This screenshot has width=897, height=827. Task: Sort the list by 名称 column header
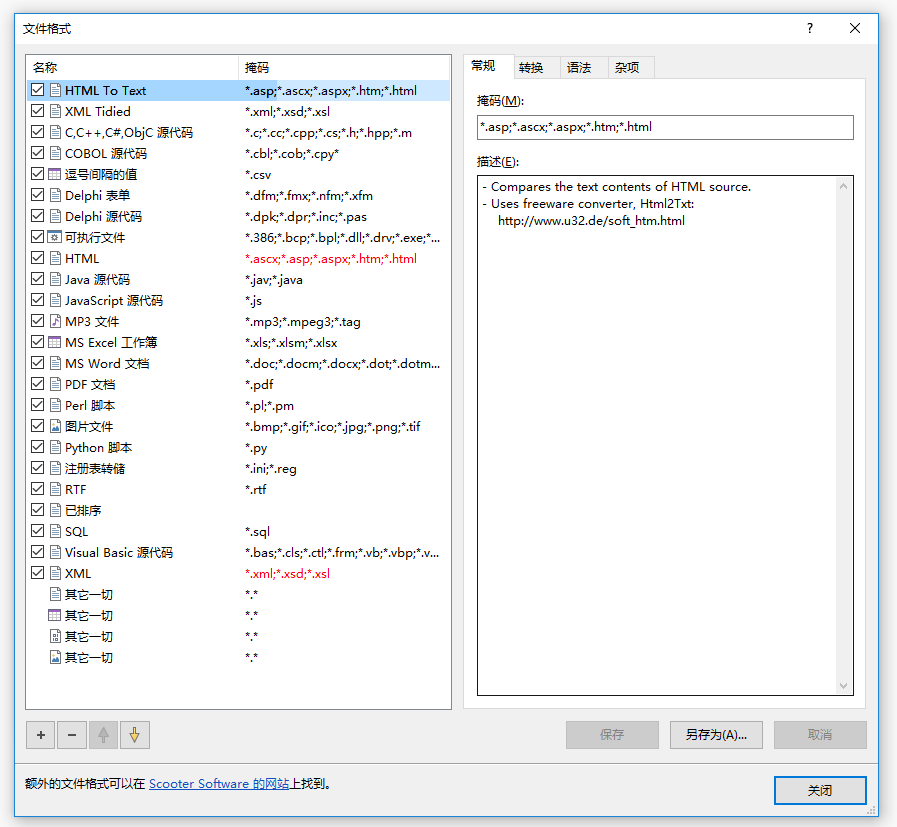click(x=132, y=67)
